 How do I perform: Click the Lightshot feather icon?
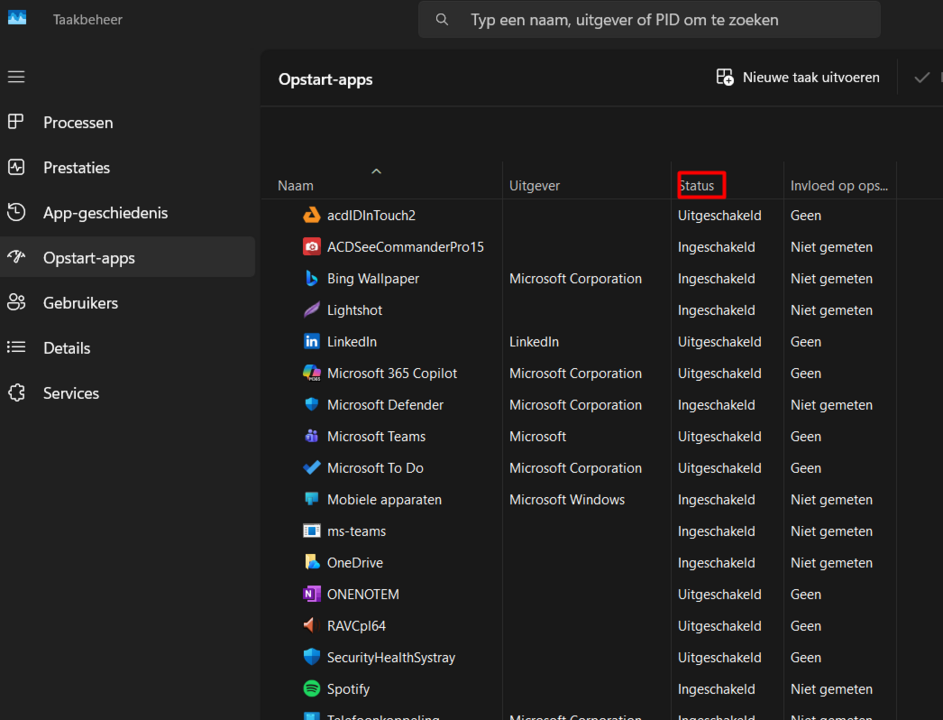pyautogui.click(x=314, y=310)
